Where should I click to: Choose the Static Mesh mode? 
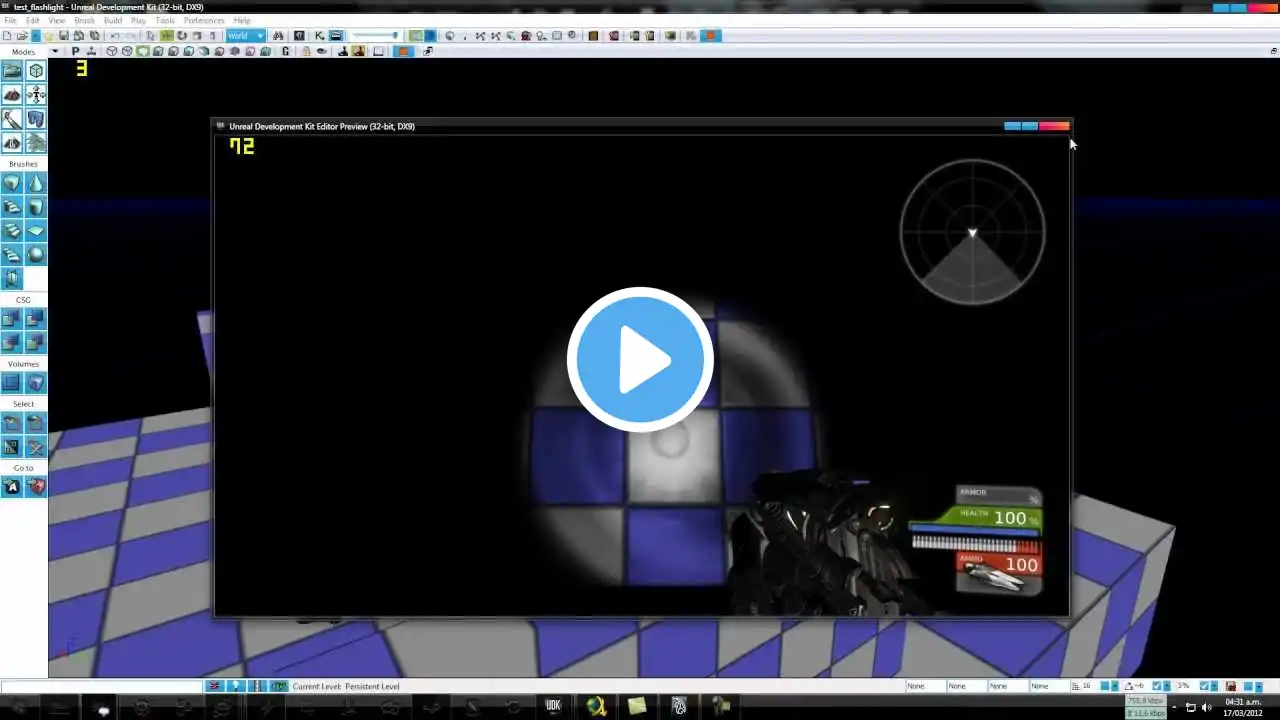tap(36, 119)
